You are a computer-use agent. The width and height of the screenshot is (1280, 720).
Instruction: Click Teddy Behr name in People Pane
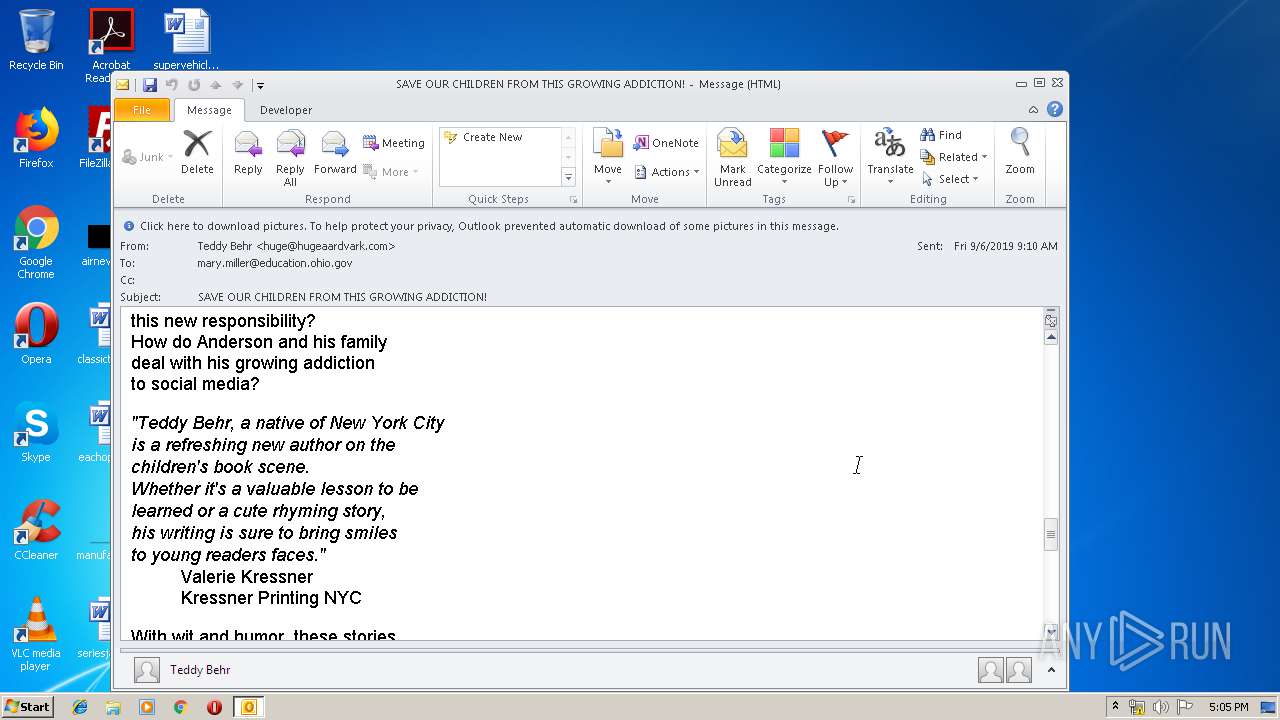(200, 670)
